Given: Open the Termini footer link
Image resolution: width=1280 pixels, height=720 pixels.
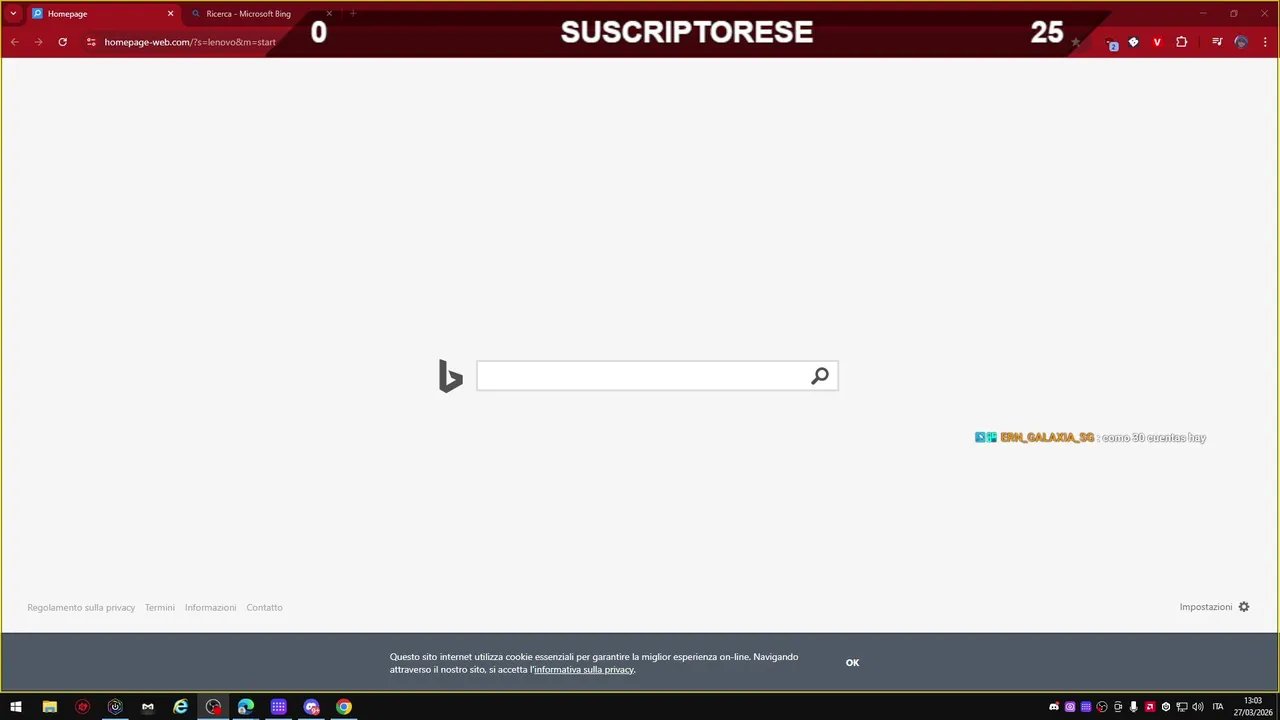Looking at the screenshot, I should pyautogui.click(x=160, y=607).
